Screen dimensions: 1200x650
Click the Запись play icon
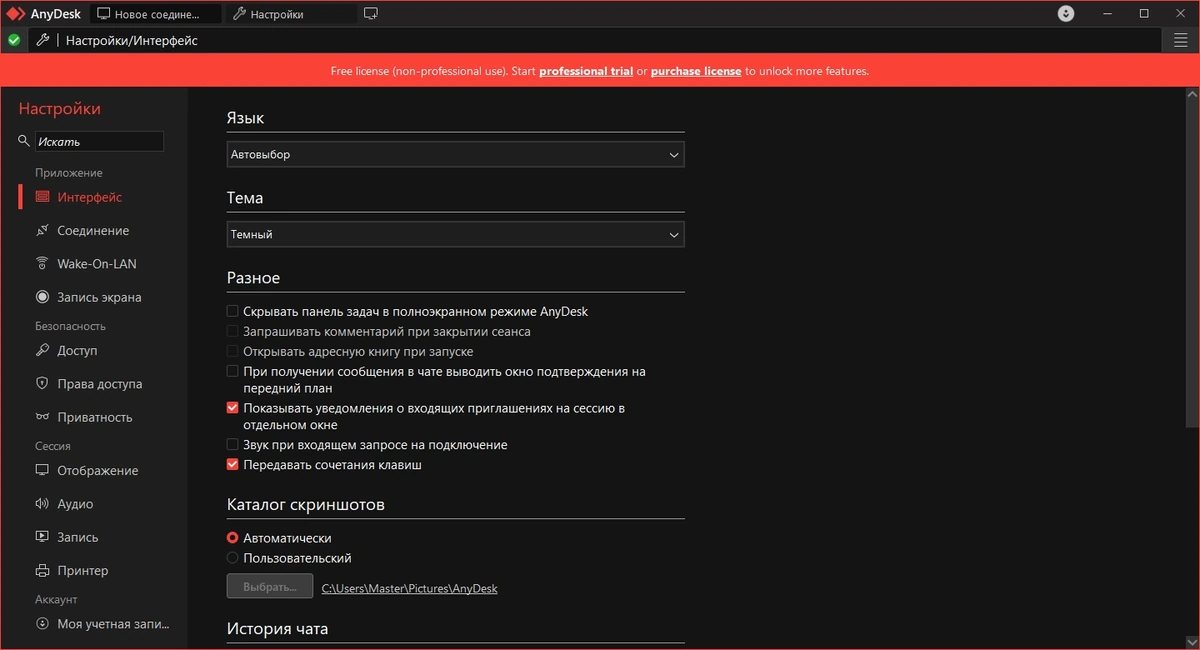(x=42, y=537)
